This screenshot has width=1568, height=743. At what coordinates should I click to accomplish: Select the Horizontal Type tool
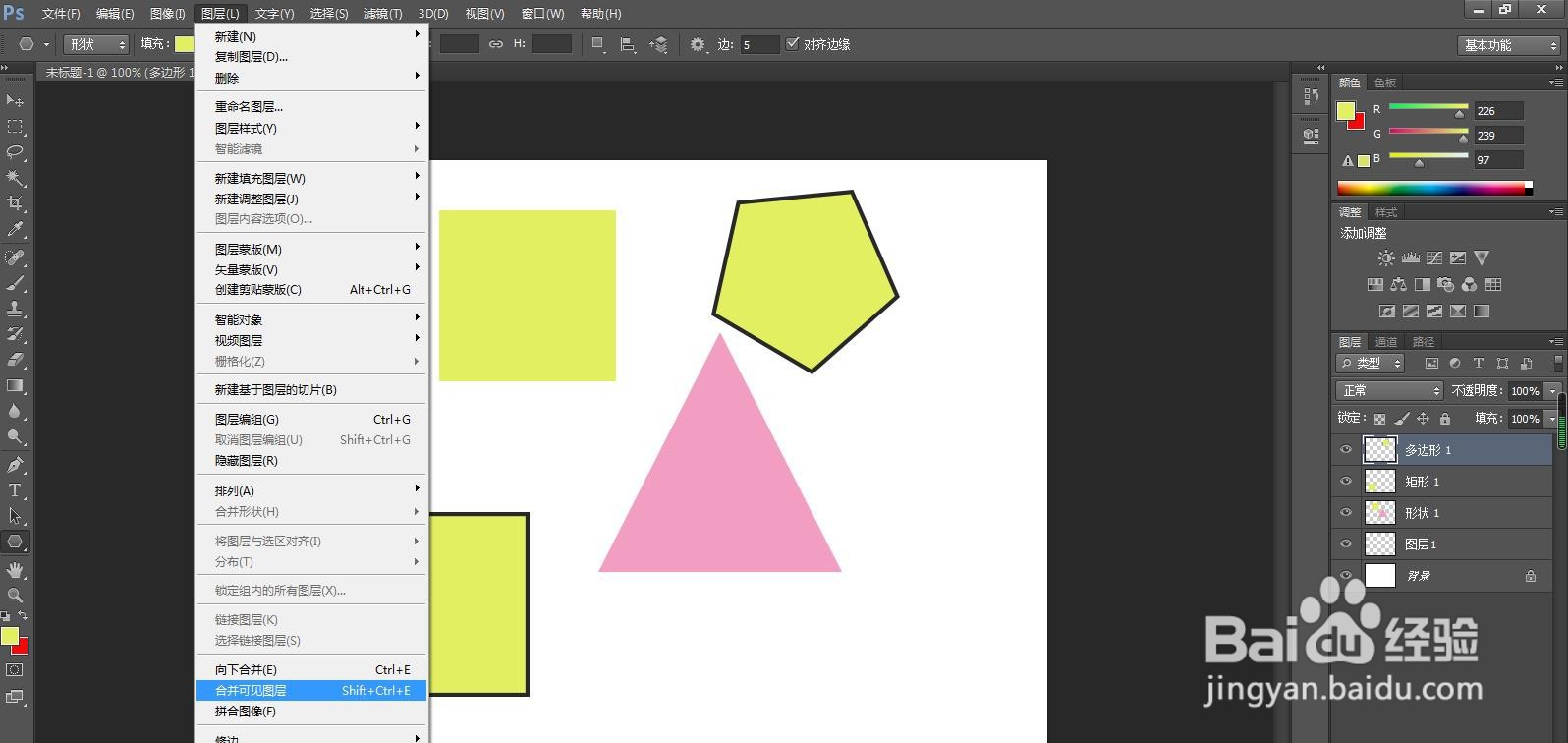pyautogui.click(x=15, y=490)
